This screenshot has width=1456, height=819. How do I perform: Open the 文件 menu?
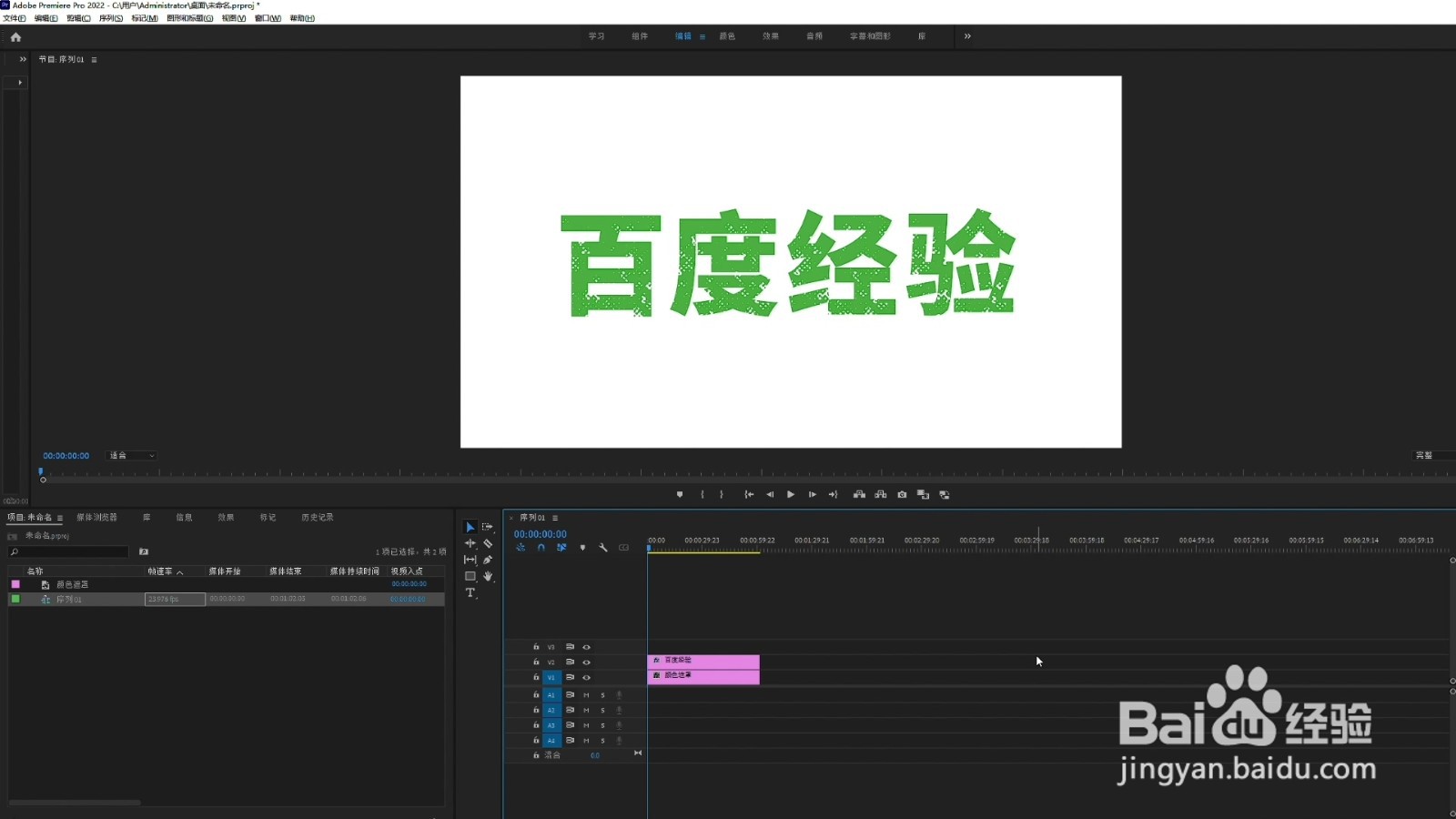pyautogui.click(x=15, y=18)
